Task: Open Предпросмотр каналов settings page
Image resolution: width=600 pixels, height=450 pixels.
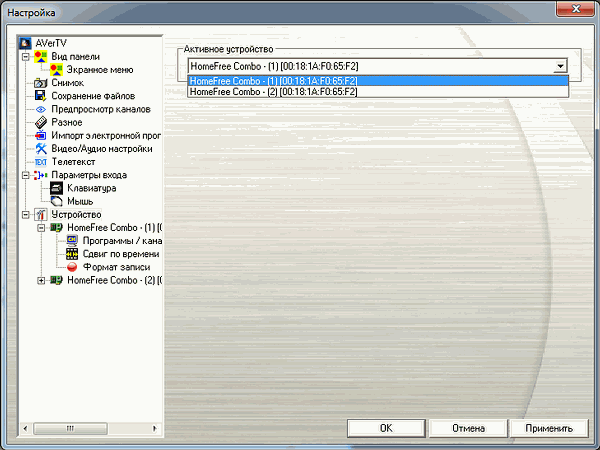Action: [x=101, y=109]
